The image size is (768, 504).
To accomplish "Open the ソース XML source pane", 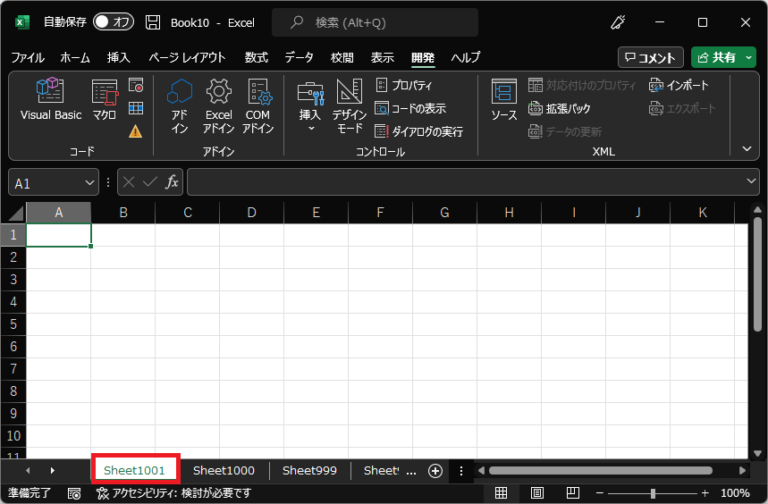I will 504,101.
